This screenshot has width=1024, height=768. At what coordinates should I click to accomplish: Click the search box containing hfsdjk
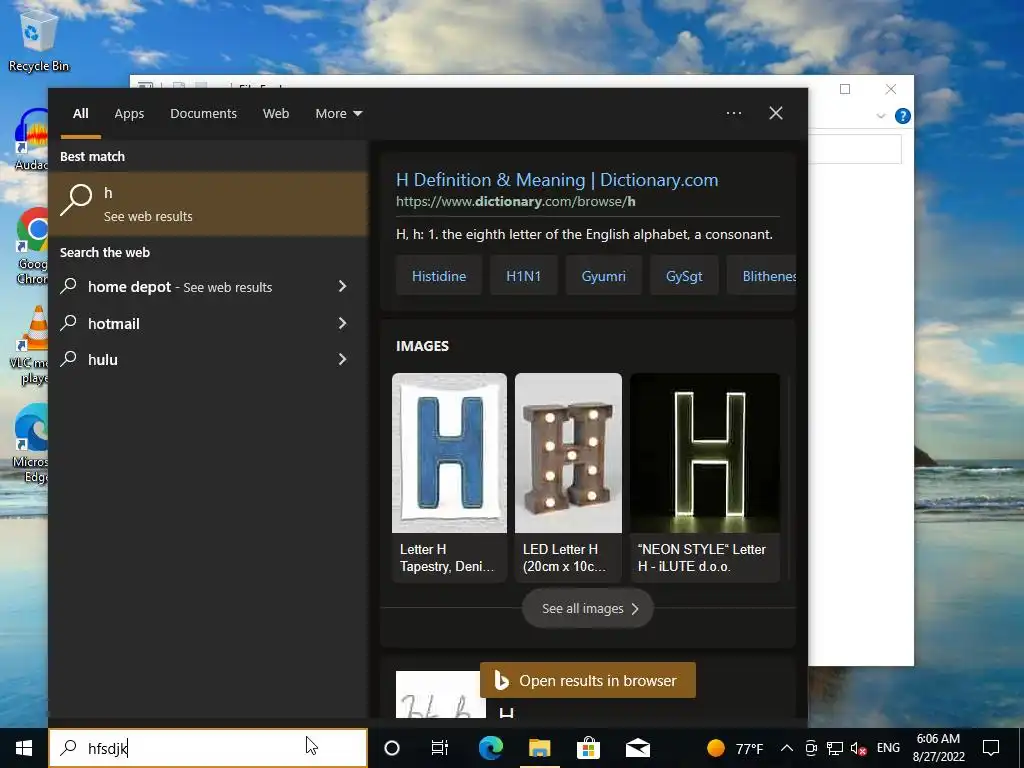[208, 748]
